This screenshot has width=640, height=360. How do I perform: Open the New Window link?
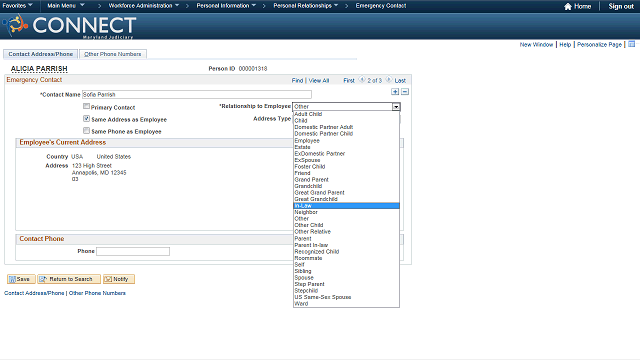tap(536, 44)
